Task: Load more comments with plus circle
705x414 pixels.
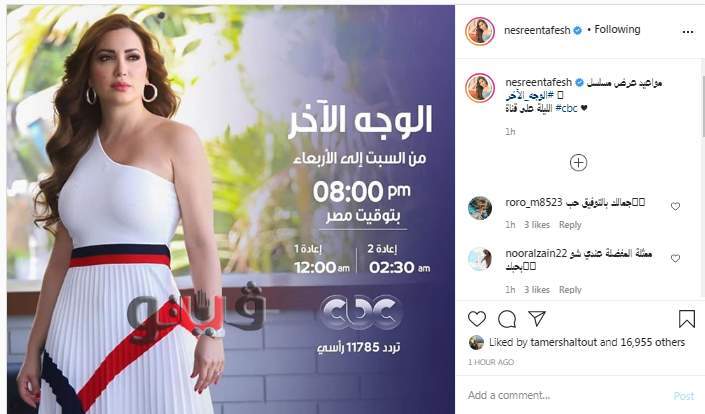Action: 578,163
